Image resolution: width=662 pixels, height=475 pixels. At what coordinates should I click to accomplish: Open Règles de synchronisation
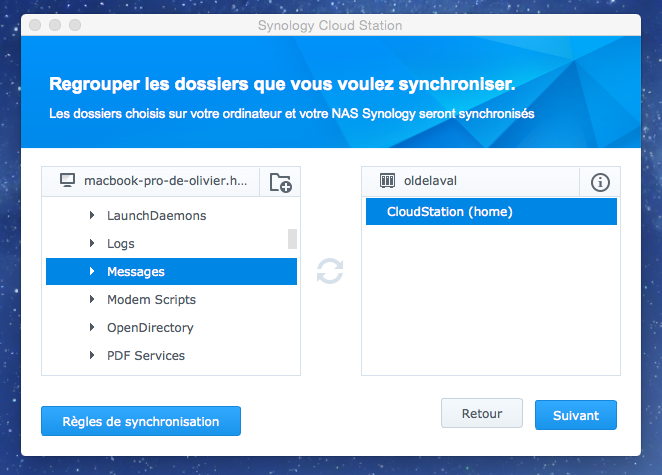pyautogui.click(x=141, y=421)
